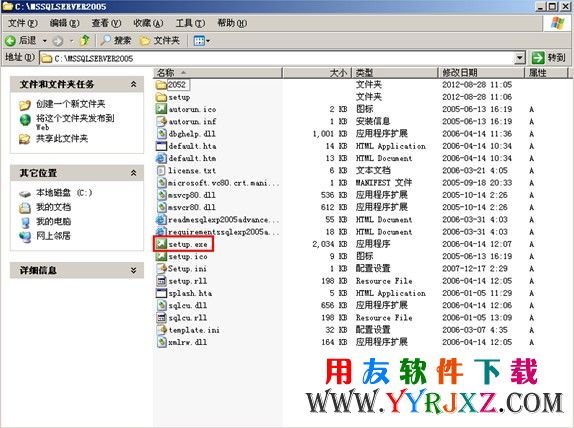Viewport: 574px width, 428px height.
Task: Select the msvcp80.dll file icon
Action: 161,195
